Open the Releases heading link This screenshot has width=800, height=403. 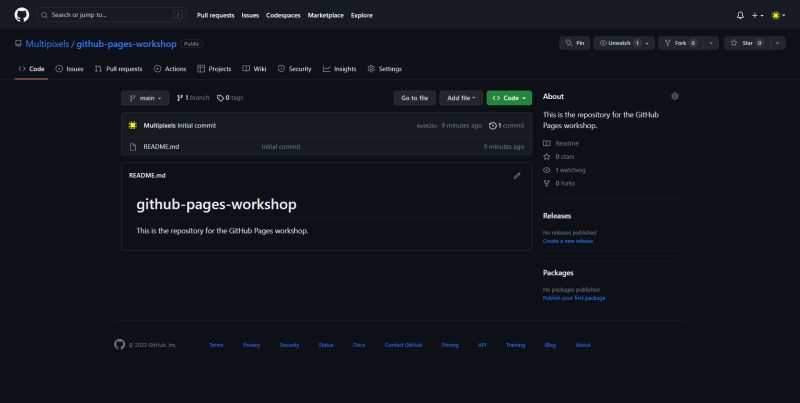[x=557, y=216]
